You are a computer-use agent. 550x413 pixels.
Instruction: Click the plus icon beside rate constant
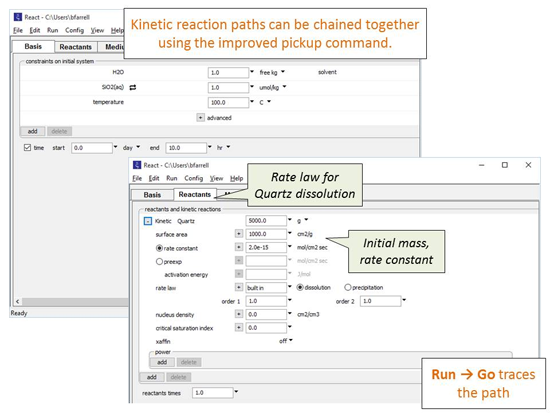pyautogui.click(x=239, y=247)
